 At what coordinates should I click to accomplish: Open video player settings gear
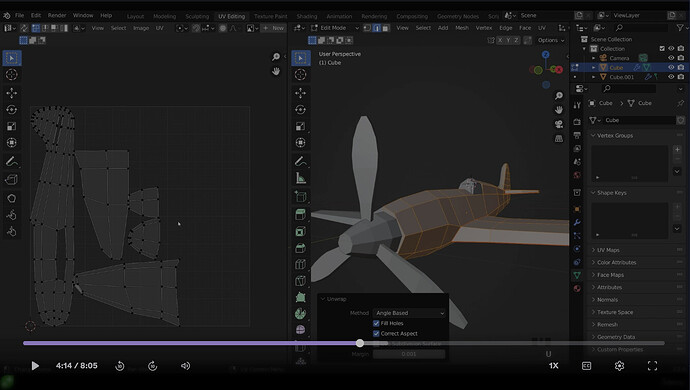pyautogui.click(x=620, y=366)
